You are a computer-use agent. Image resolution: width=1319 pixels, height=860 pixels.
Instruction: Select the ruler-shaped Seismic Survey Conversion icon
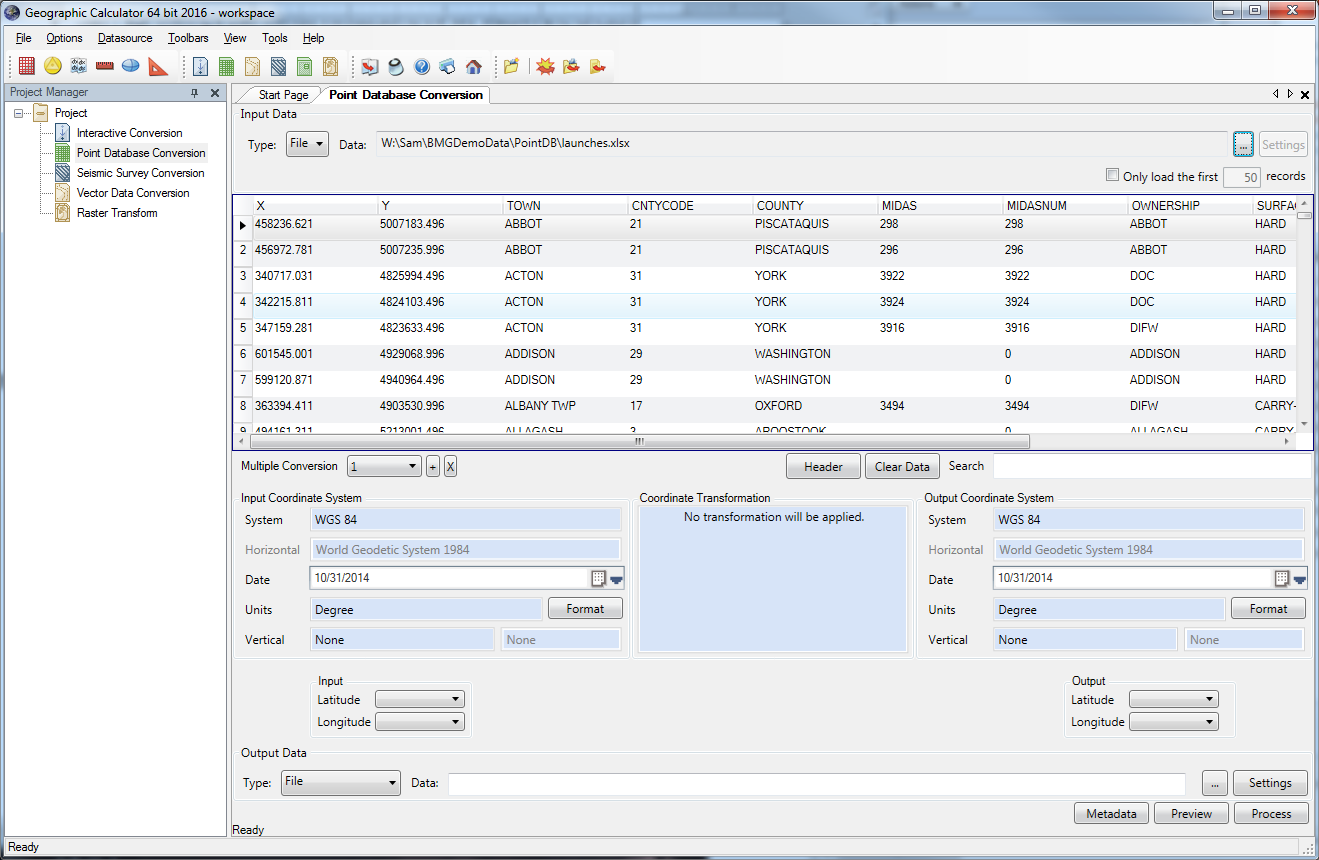click(x=104, y=66)
